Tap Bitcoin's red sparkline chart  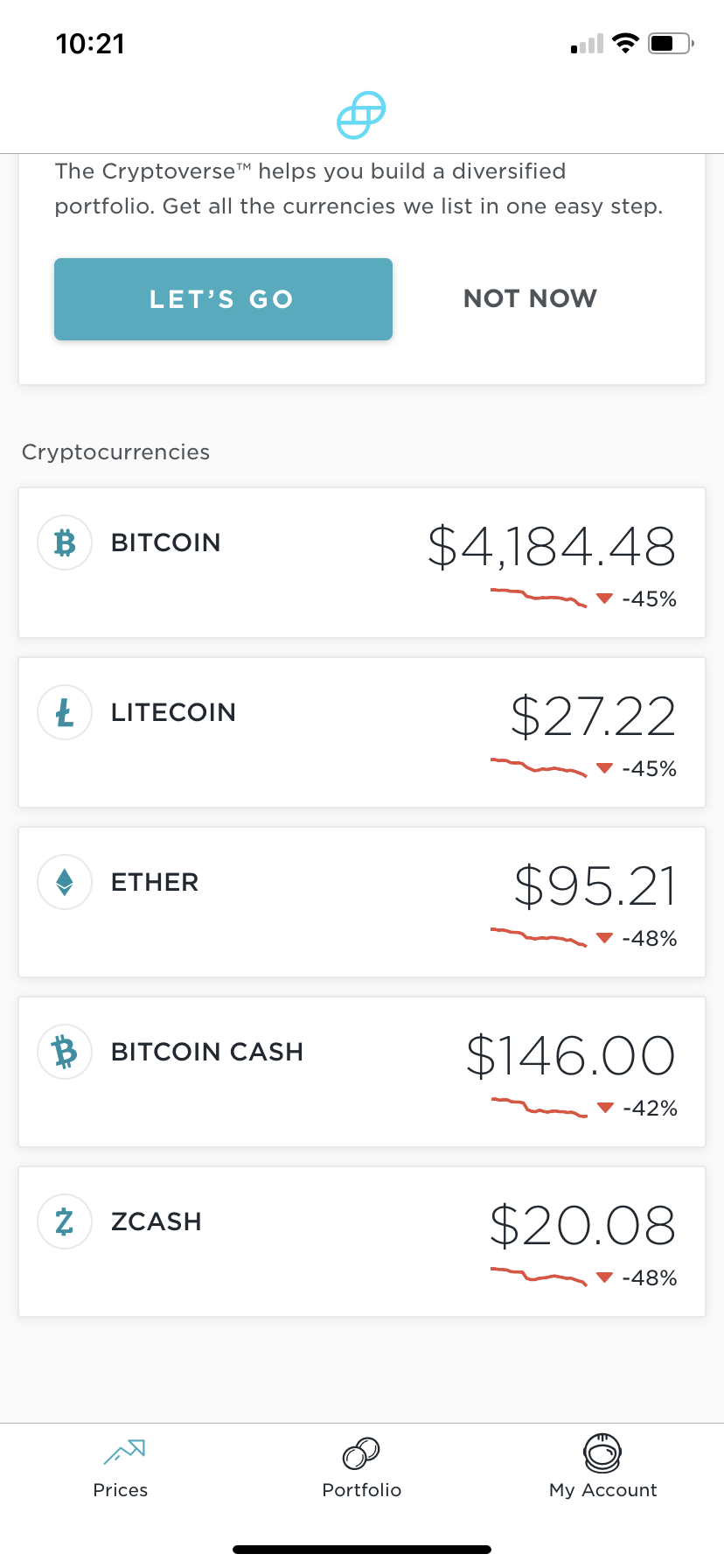click(539, 597)
